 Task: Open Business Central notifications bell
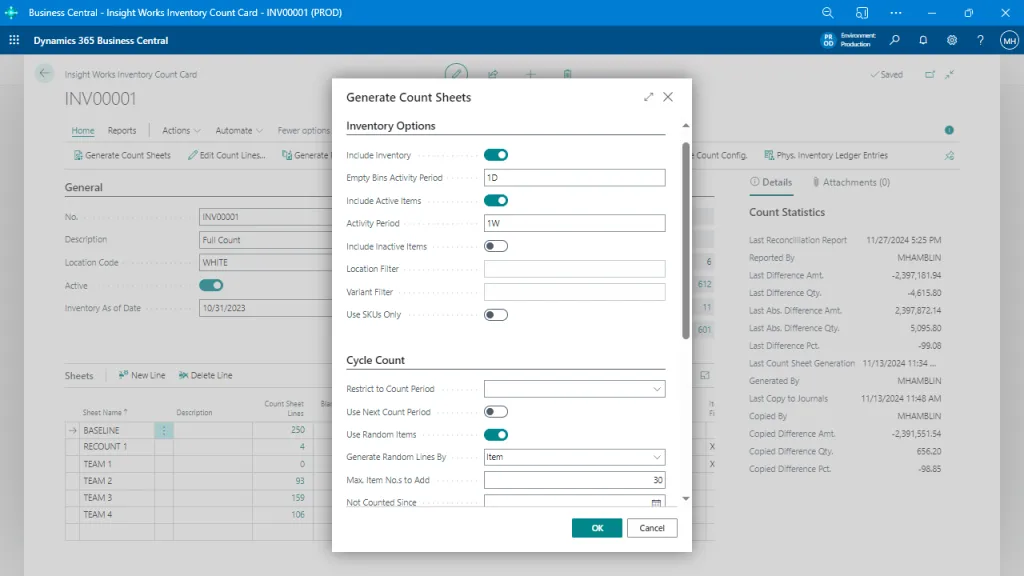(x=921, y=40)
